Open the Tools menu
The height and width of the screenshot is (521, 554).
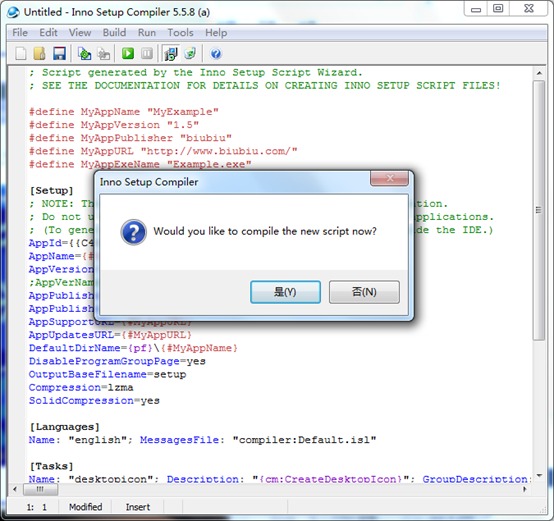[180, 33]
